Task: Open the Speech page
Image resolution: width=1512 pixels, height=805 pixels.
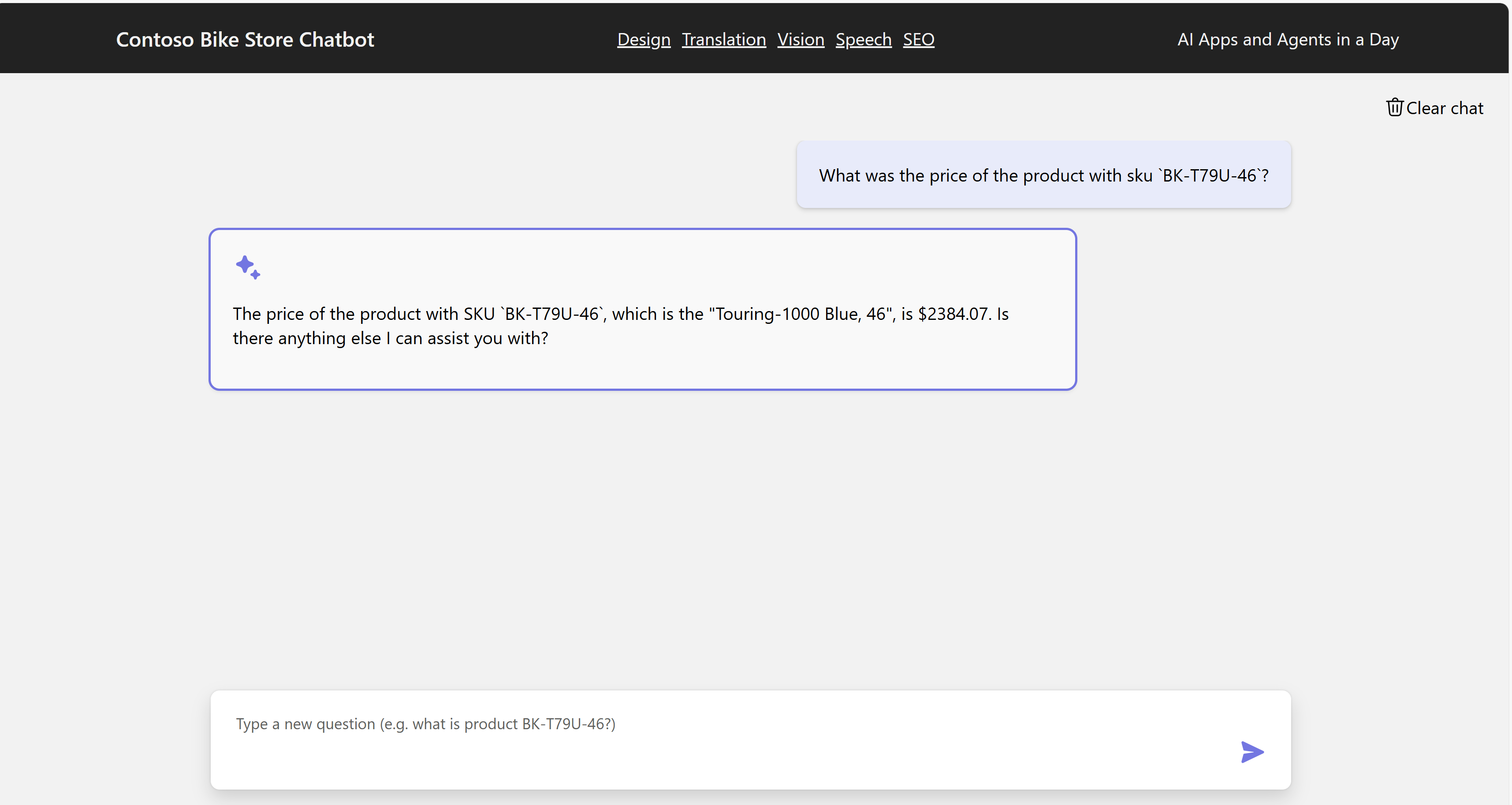Action: [863, 39]
